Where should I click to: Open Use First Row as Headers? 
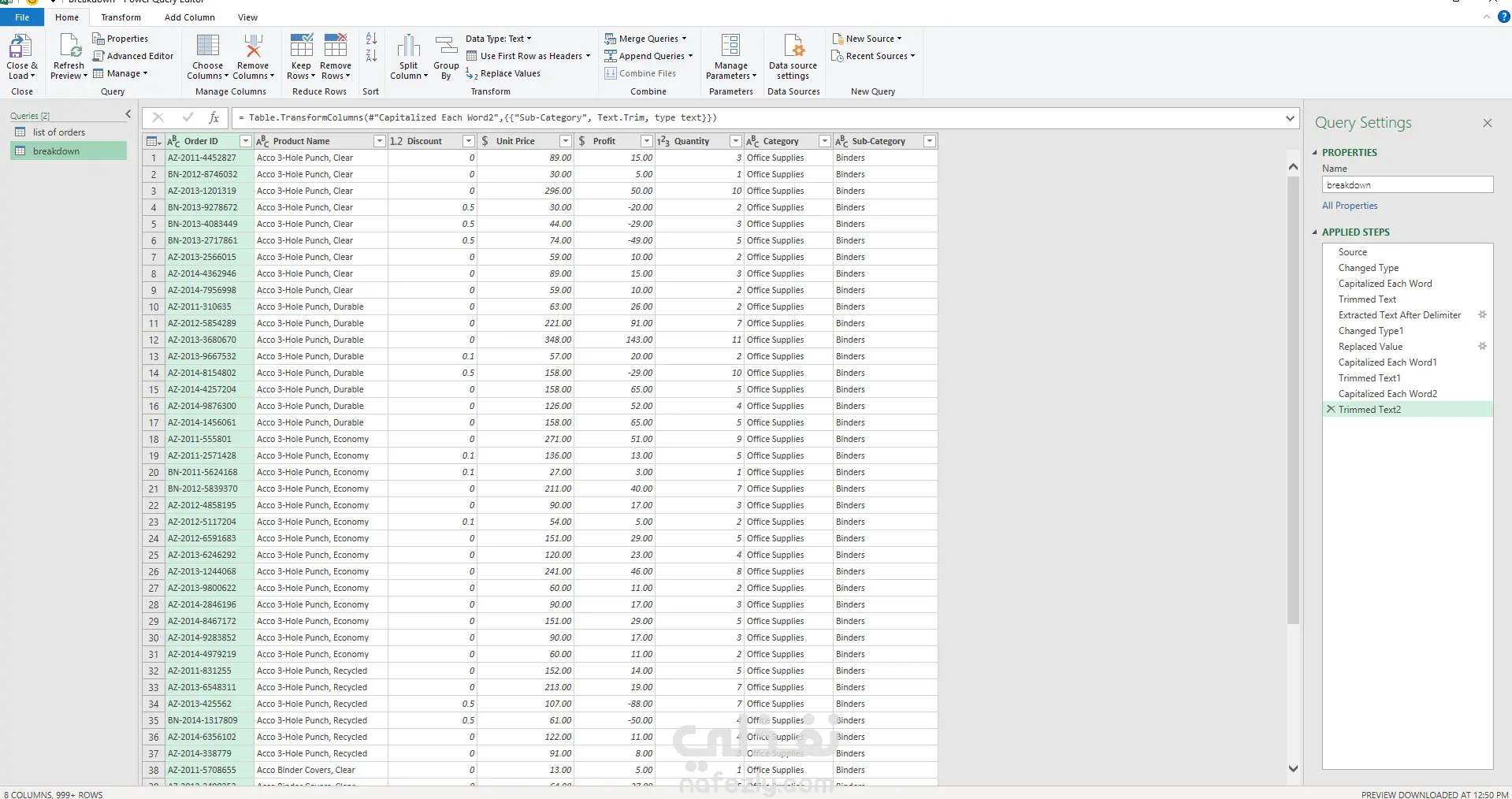pos(528,56)
